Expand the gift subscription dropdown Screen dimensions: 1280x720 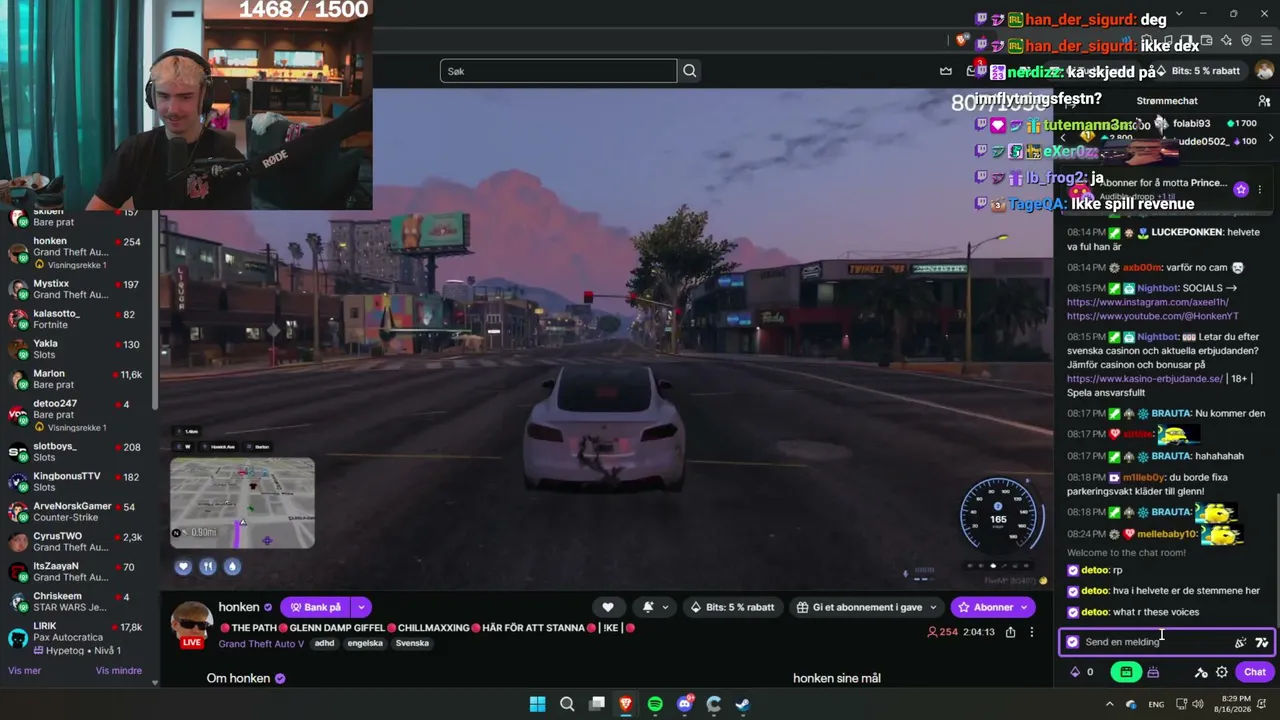[x=933, y=607]
